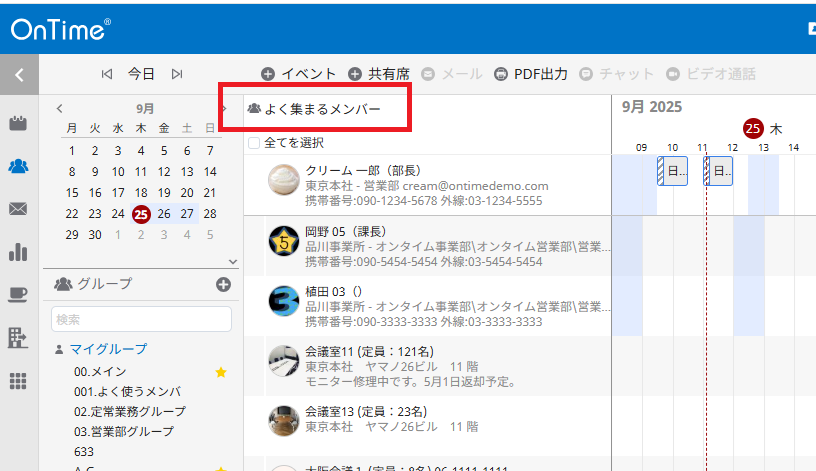Select the people group icon in sidebar
The width and height of the screenshot is (816, 471).
tap(18, 166)
